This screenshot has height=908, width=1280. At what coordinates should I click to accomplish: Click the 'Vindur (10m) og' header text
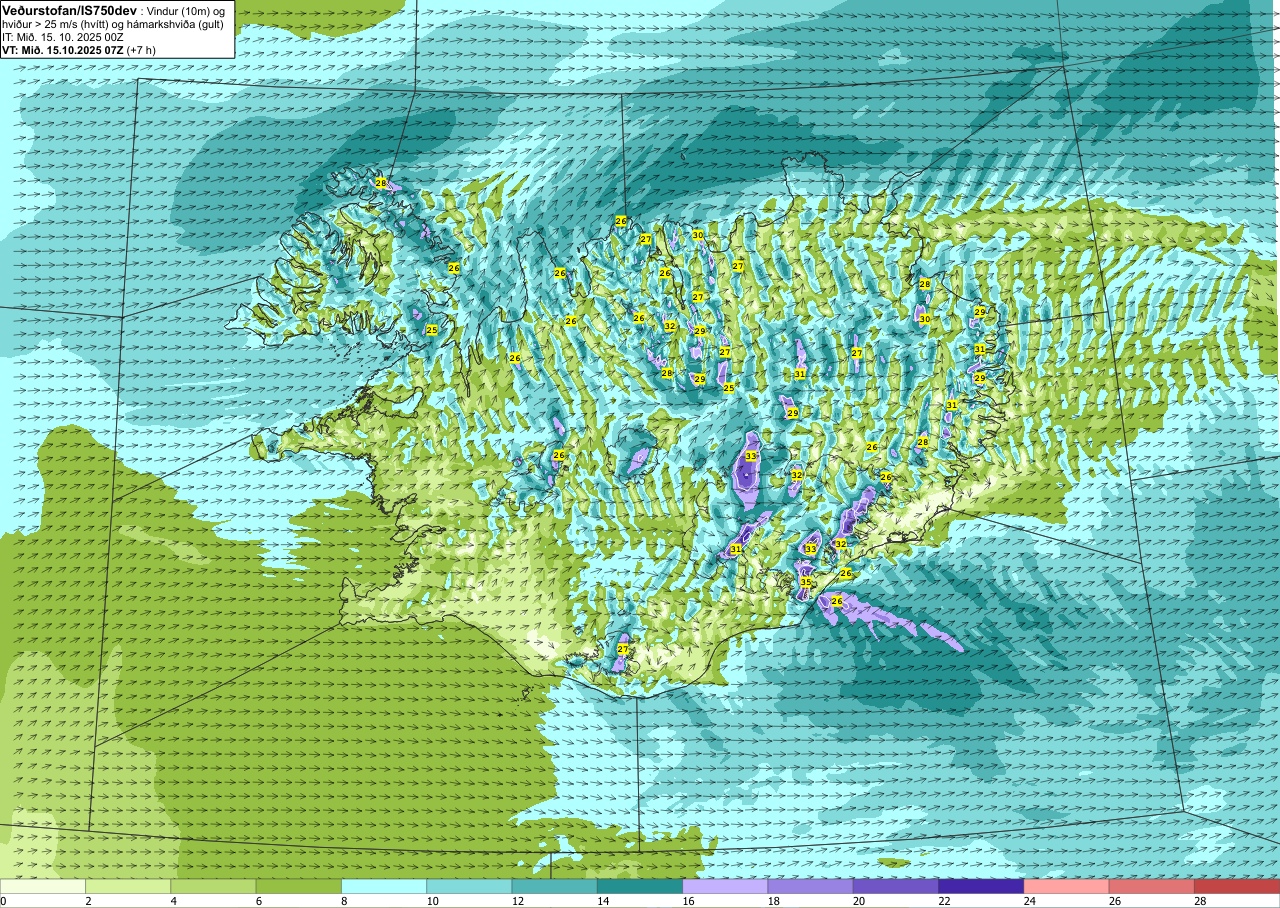(x=186, y=11)
